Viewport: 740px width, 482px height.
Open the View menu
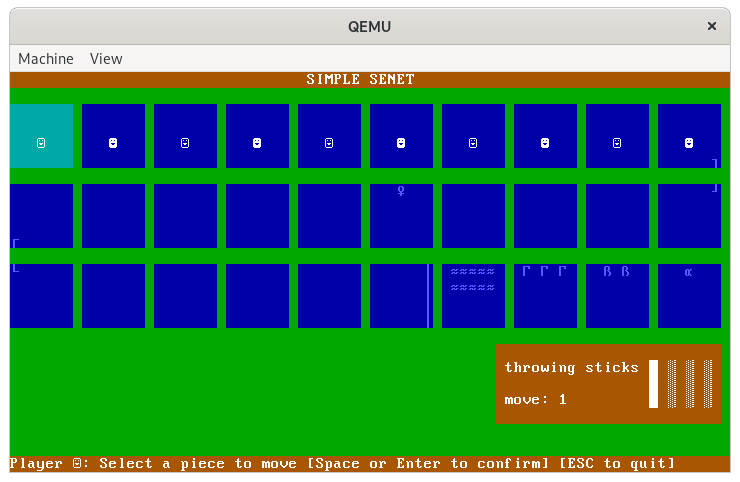(106, 58)
